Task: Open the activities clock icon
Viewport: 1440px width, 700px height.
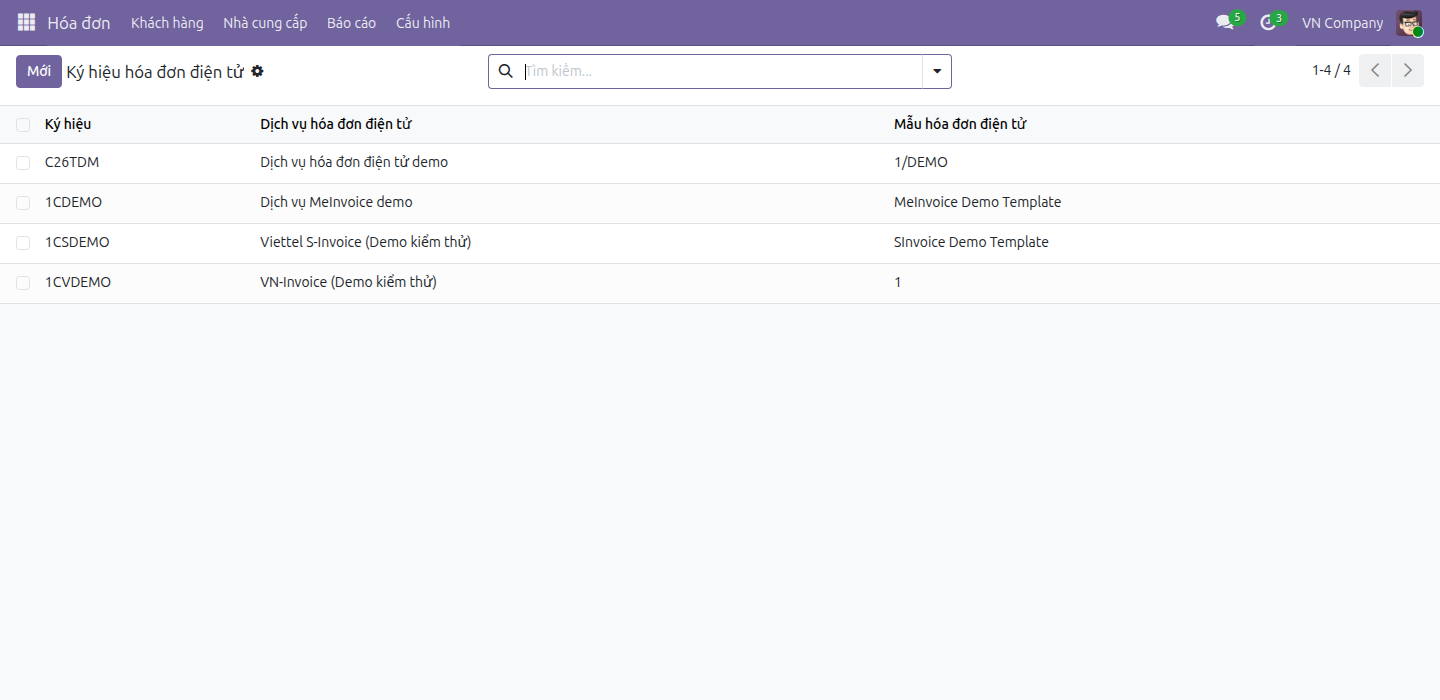Action: (x=1269, y=22)
